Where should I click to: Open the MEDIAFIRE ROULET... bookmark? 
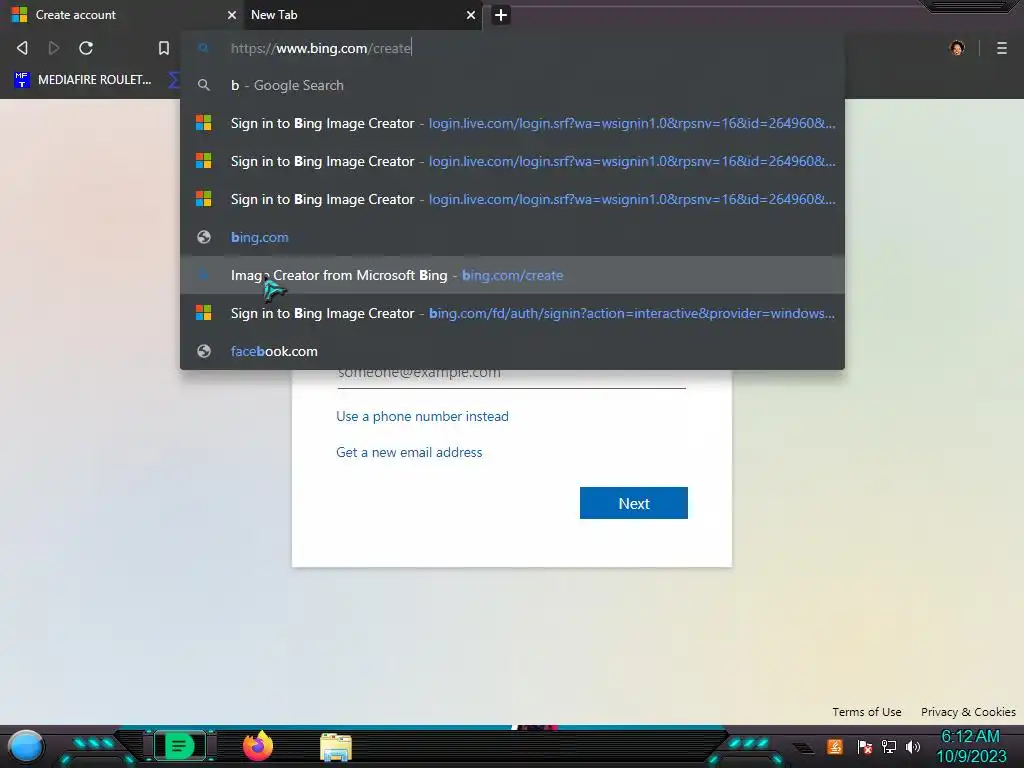click(84, 80)
